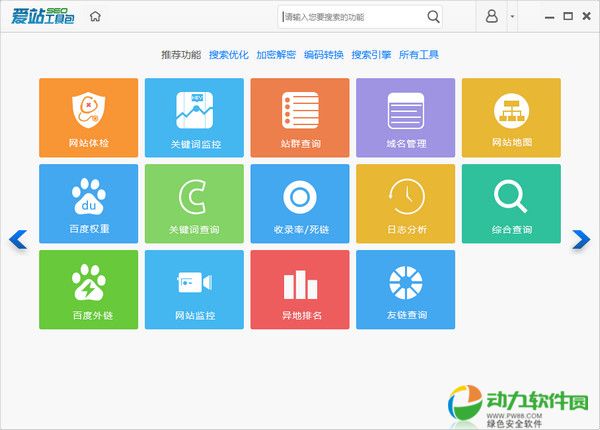Launch the 日志分析 log analysis tool
This screenshot has width=600, height=430.
pos(405,204)
